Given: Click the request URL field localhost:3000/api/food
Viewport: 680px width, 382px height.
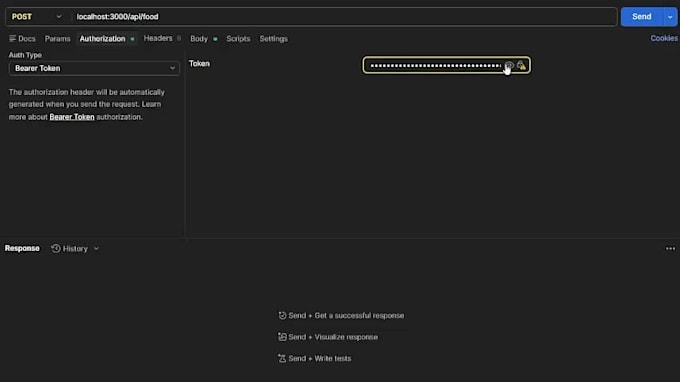Looking at the screenshot, I should (344, 17).
